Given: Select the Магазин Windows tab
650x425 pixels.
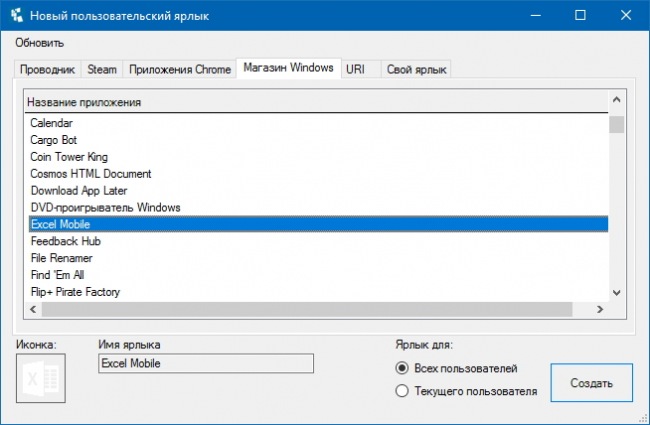Looking at the screenshot, I should coord(288,68).
